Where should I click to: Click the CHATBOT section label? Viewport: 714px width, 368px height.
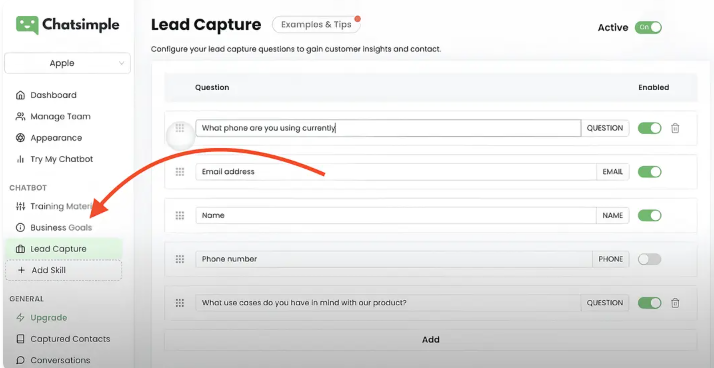click(28, 188)
